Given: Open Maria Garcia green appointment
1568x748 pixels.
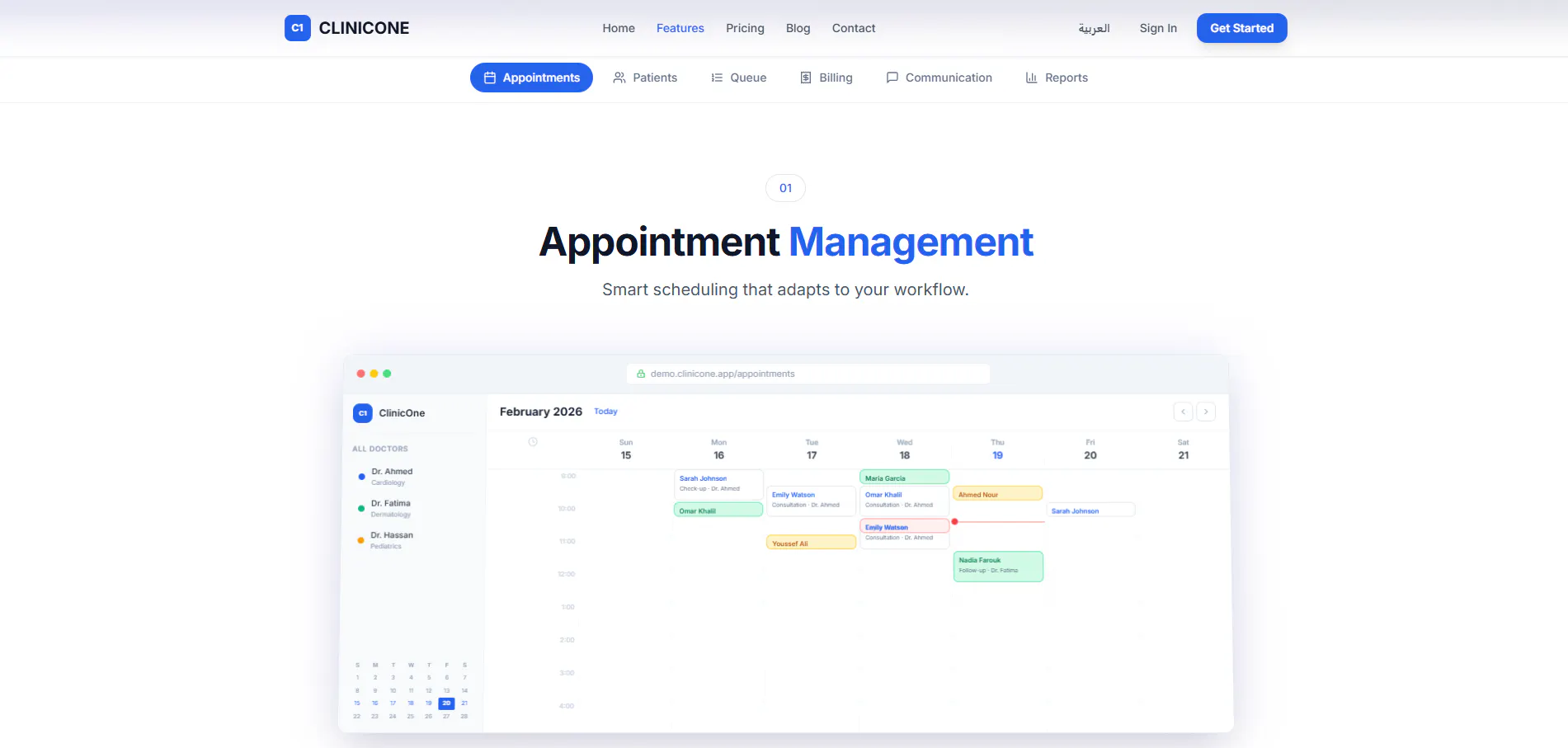Looking at the screenshot, I should [905, 477].
